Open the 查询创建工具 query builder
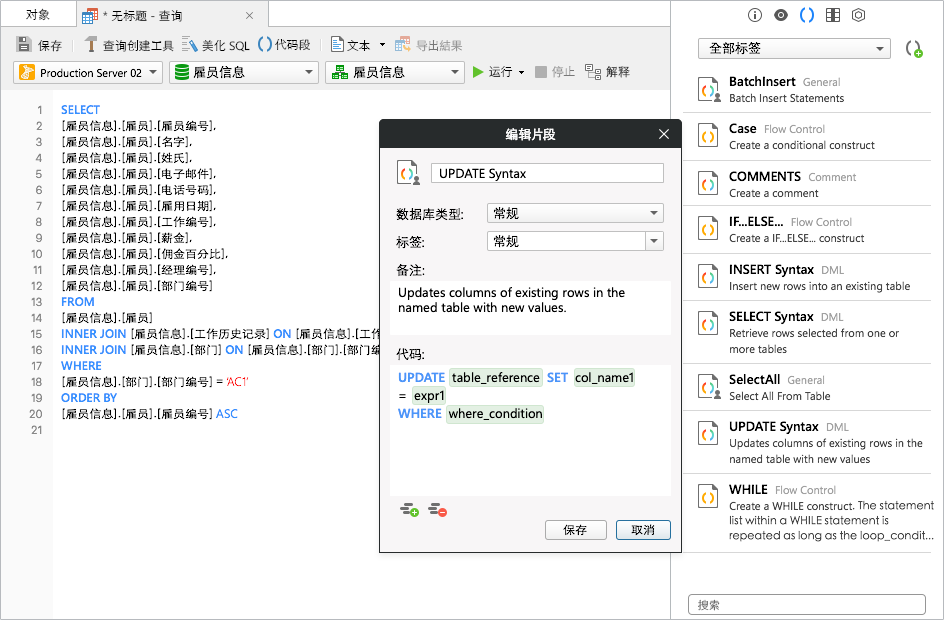Image resolution: width=944 pixels, height=620 pixels. click(128, 45)
